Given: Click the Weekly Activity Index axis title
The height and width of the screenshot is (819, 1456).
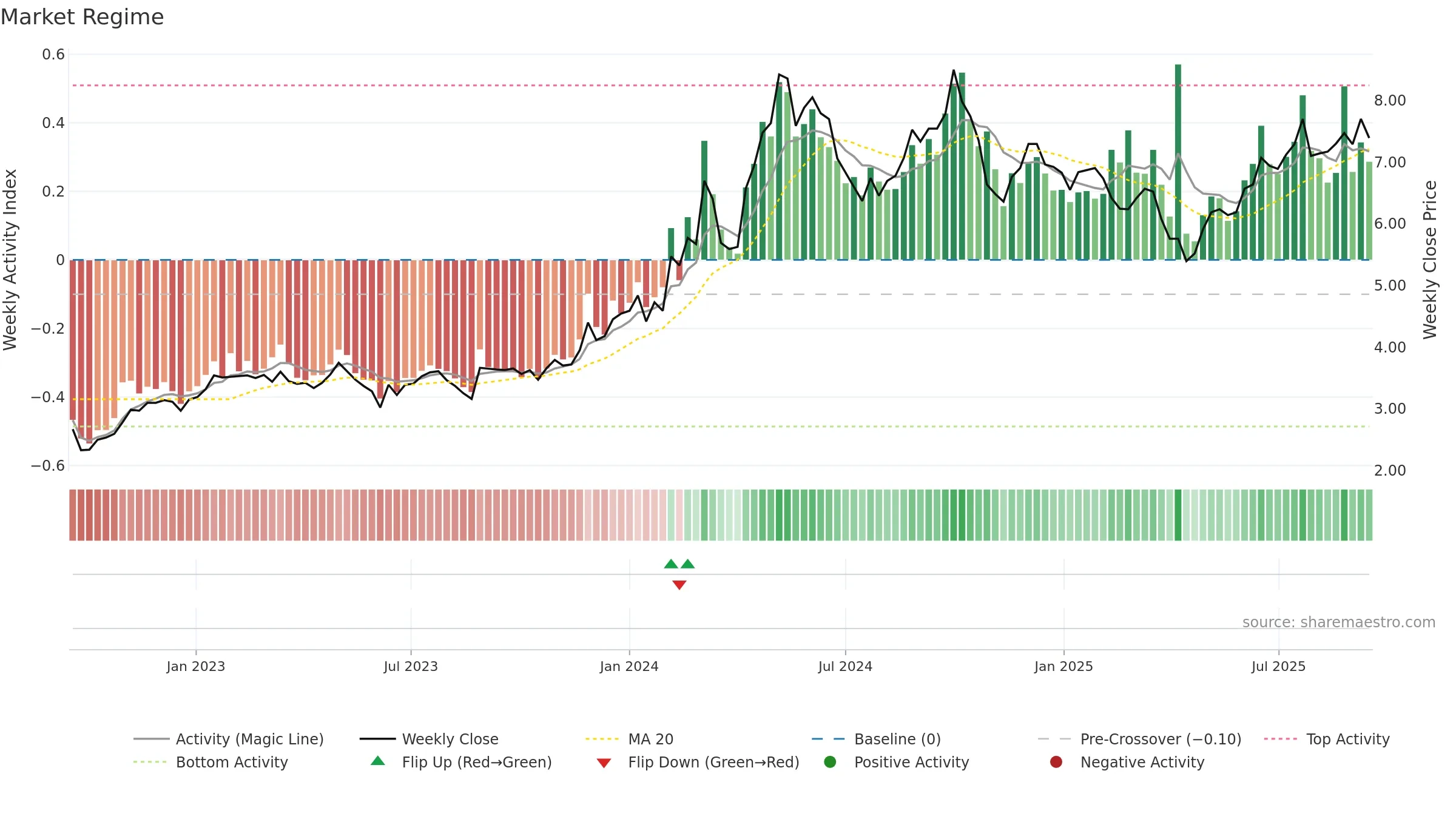Looking at the screenshot, I should pyautogui.click(x=10, y=260).
